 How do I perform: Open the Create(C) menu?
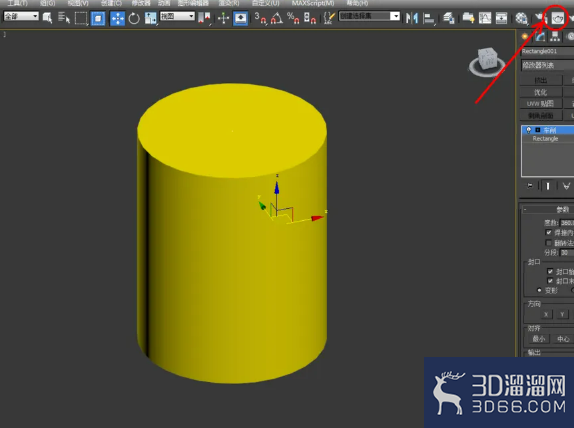click(111, 3)
